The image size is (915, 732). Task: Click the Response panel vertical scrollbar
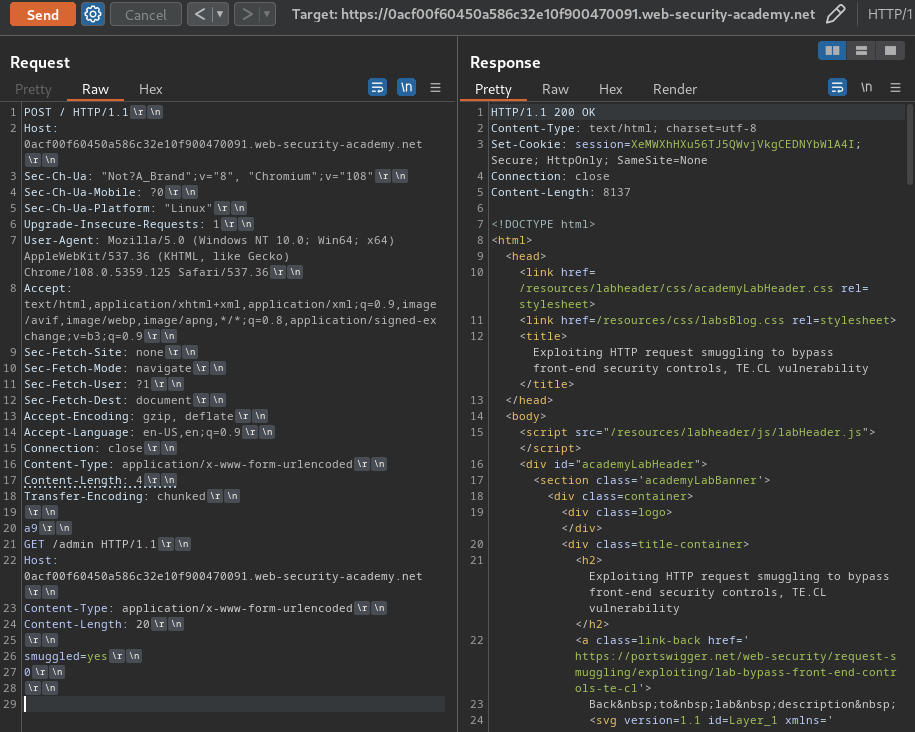pyautogui.click(x=910, y=144)
